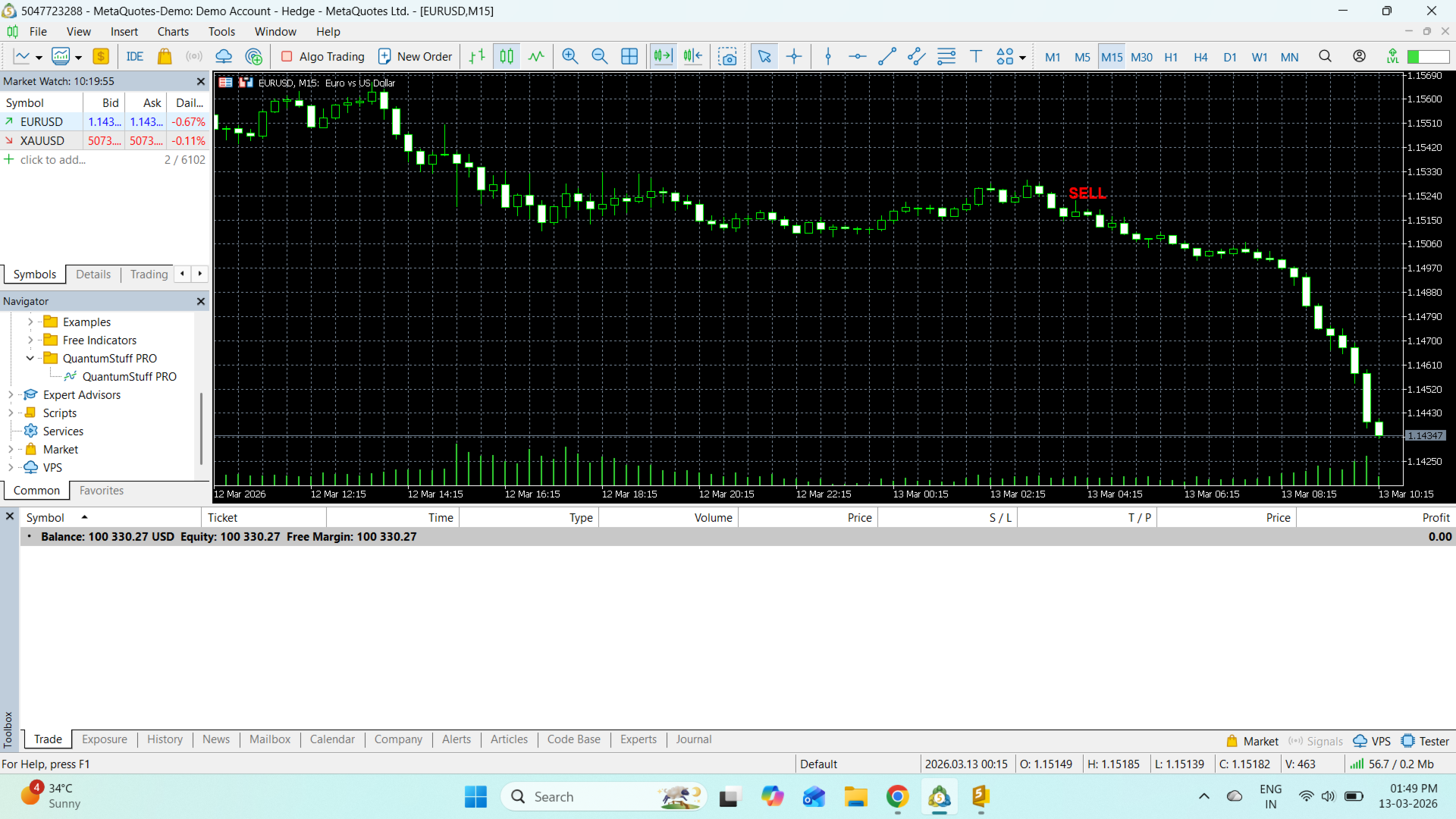Open the MetaEditor IDE icon
This screenshot has height=819, width=1456.
[135, 57]
